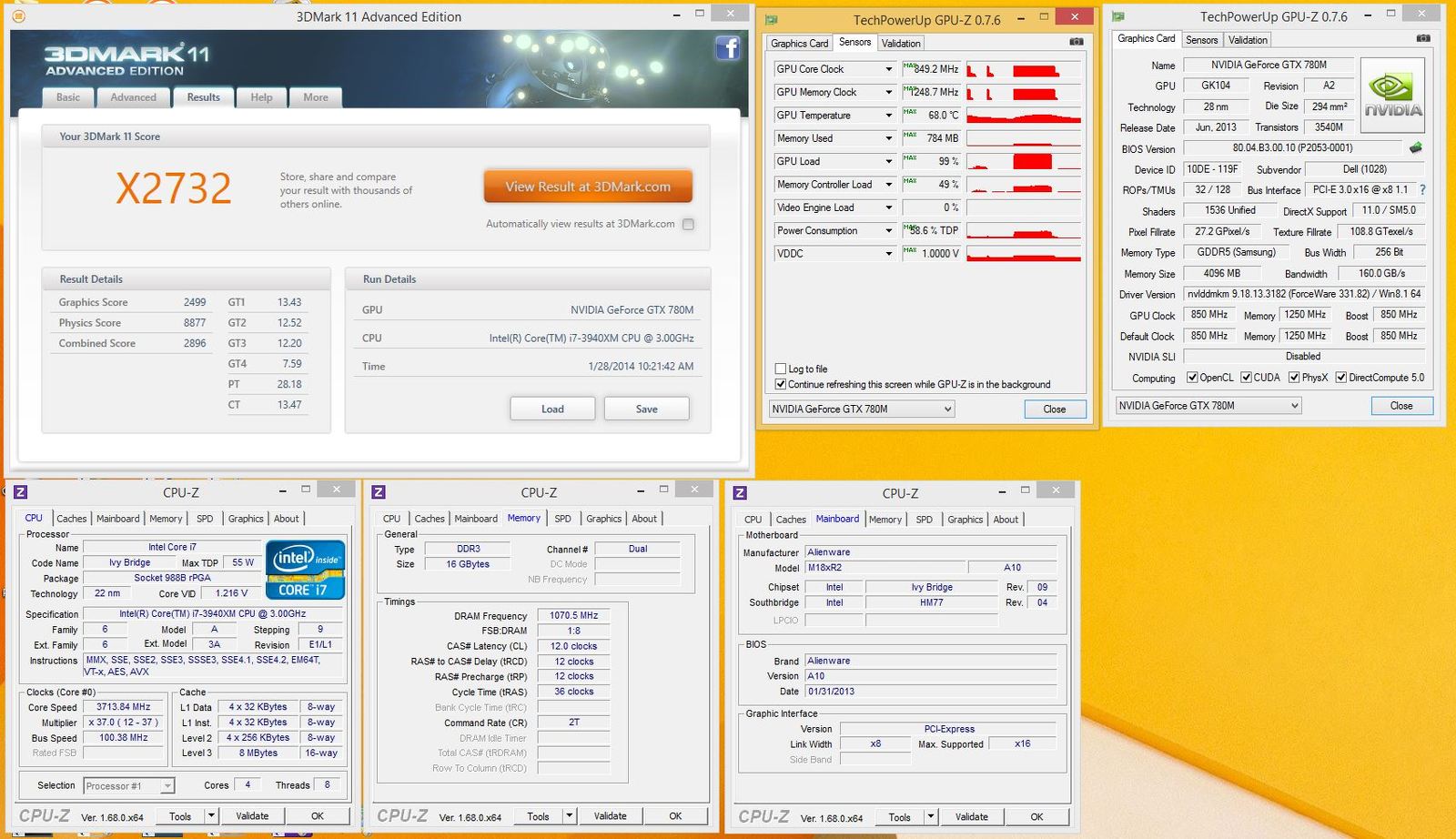Viewport: 1456px width, 839px height.
Task: Click the Core Speed value 3713.84 MHz
Action: coord(123,707)
